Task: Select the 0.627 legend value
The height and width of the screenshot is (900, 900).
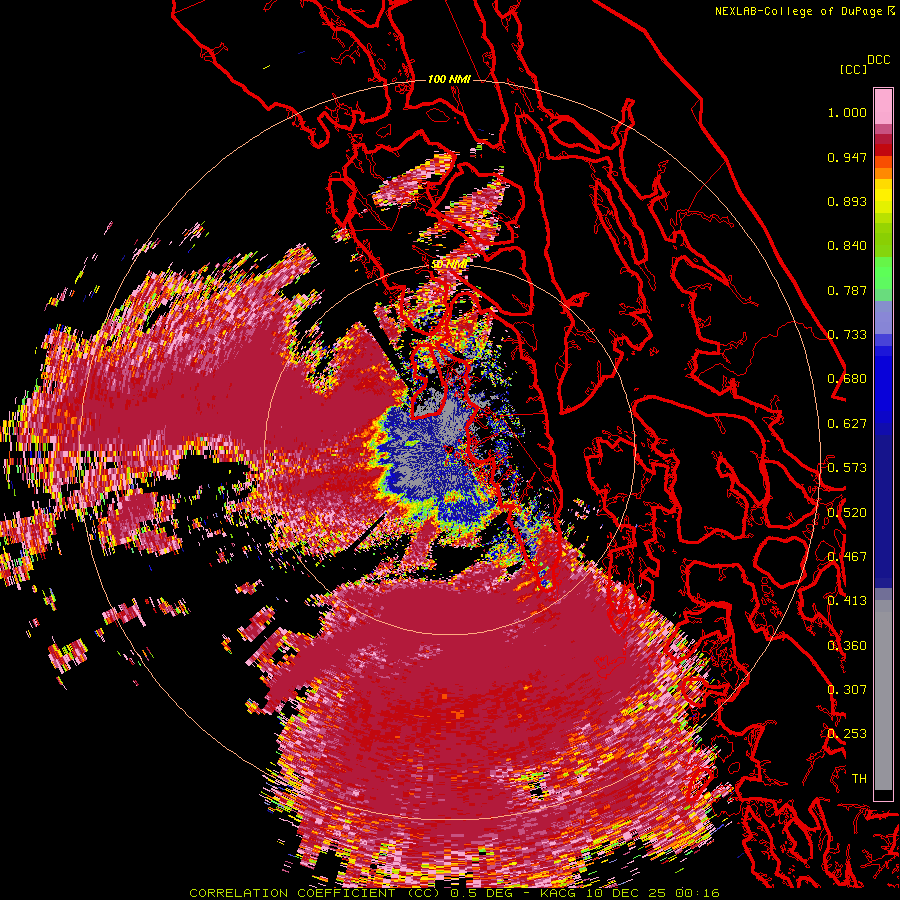Action: coord(847,424)
